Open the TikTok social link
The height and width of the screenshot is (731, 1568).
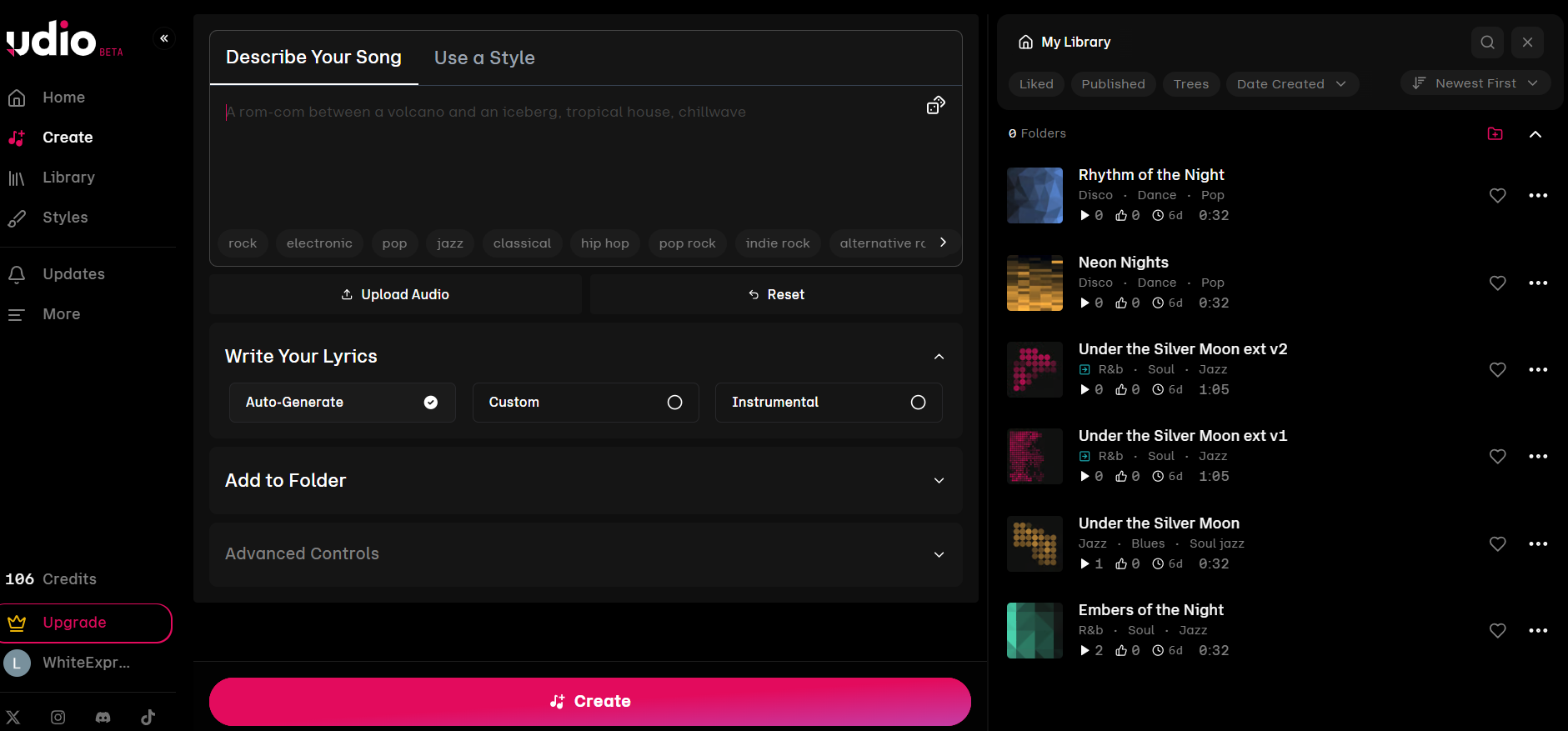(148, 717)
